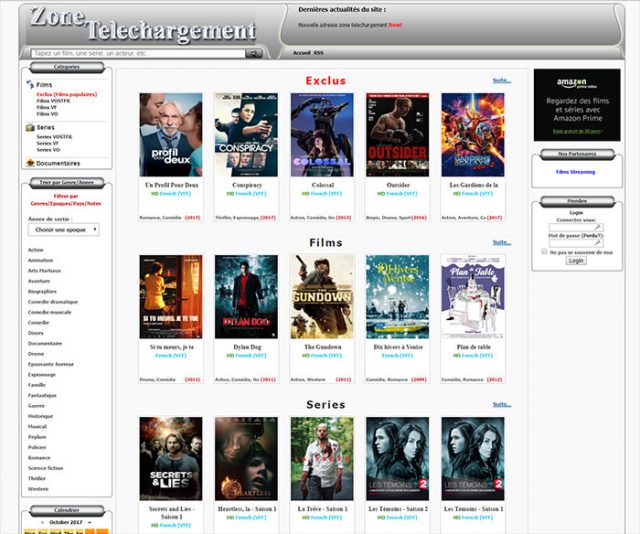The image size is (640, 534).
Task: Filter by Western genre
Action: pos(38,489)
